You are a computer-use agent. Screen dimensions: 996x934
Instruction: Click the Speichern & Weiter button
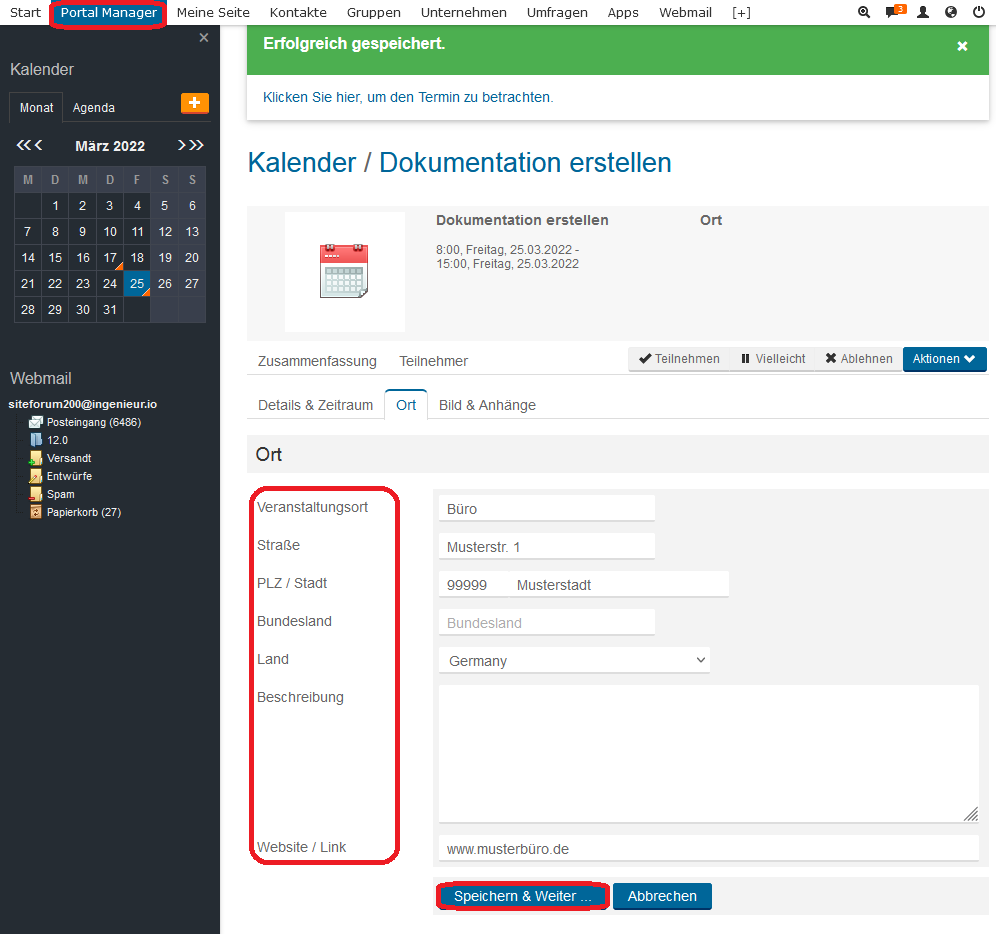click(522, 896)
